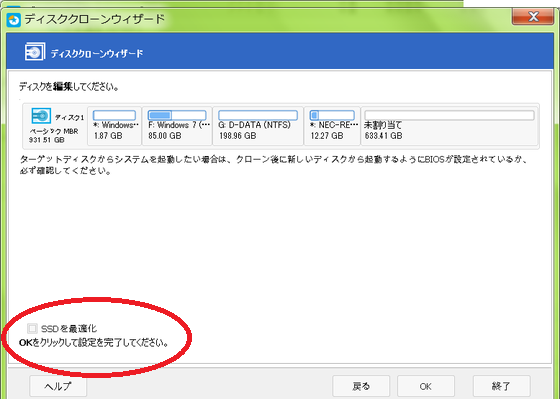The width and height of the screenshot is (560, 399).
Task: Select the NEC-RE 12.27 GB partition
Action: [332, 126]
